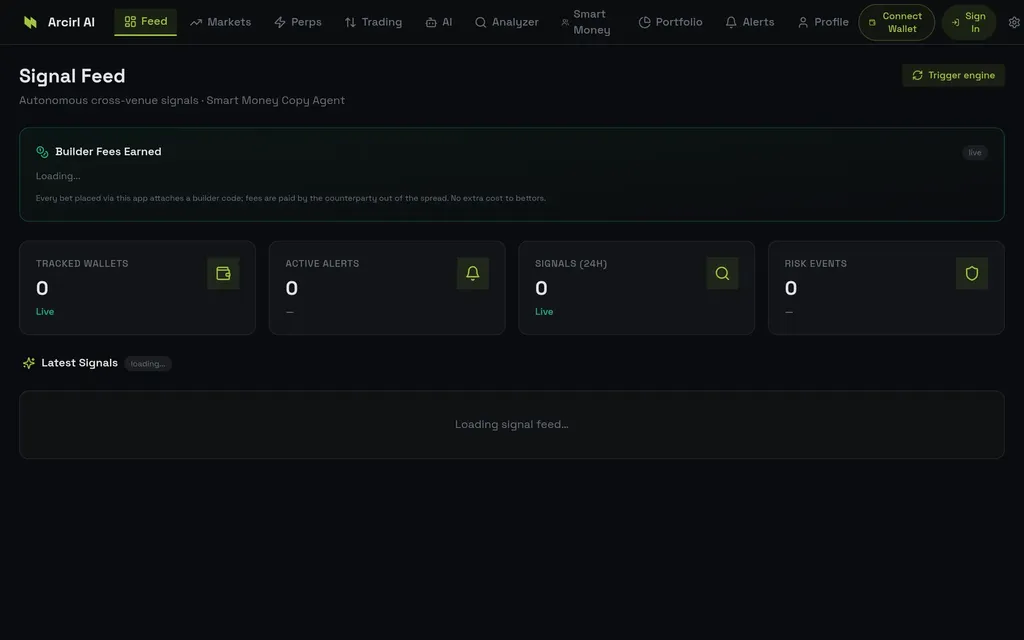The image size is (1024, 640).
Task: Click the Trigger engine button
Action: 953,76
